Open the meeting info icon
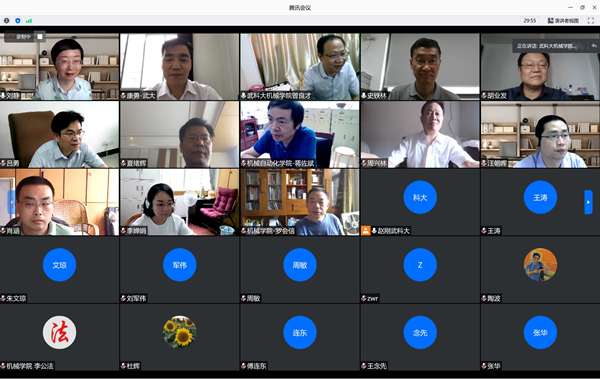This screenshot has width=600, height=380. click(x=7, y=21)
